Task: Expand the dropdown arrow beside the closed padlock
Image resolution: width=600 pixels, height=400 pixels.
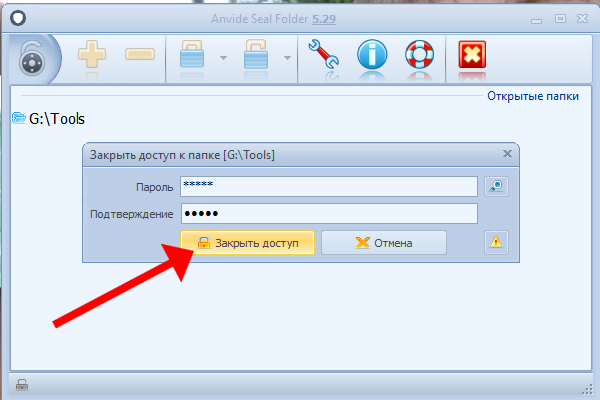Action: pyautogui.click(x=222, y=58)
